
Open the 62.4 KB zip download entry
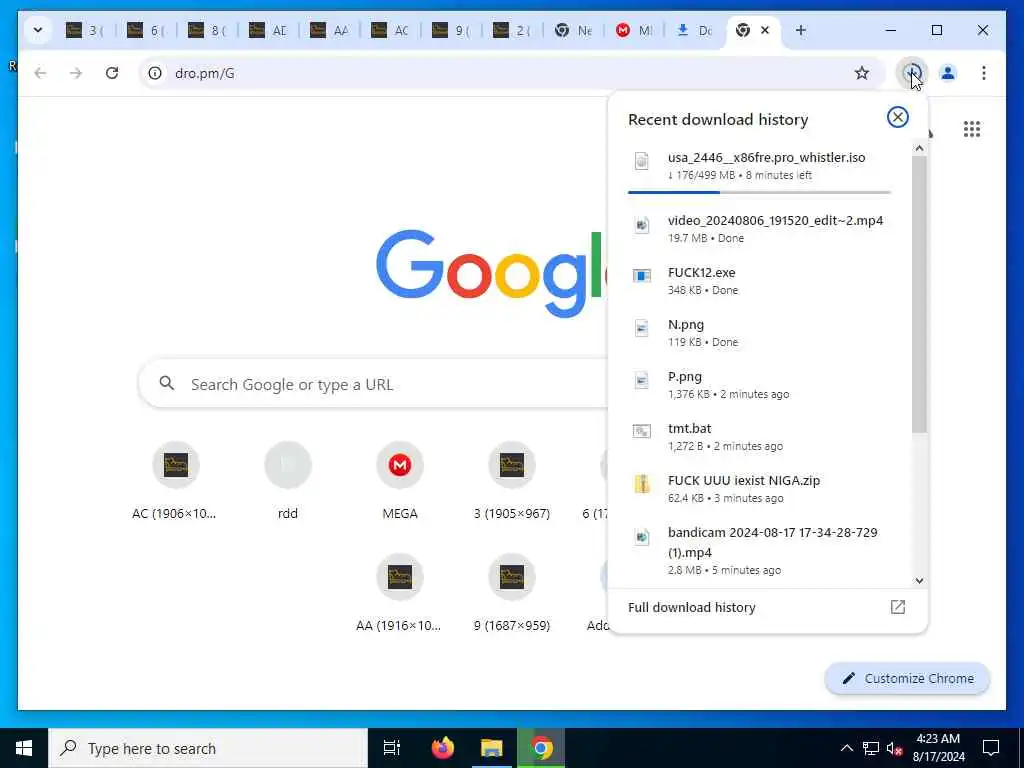tap(760, 488)
